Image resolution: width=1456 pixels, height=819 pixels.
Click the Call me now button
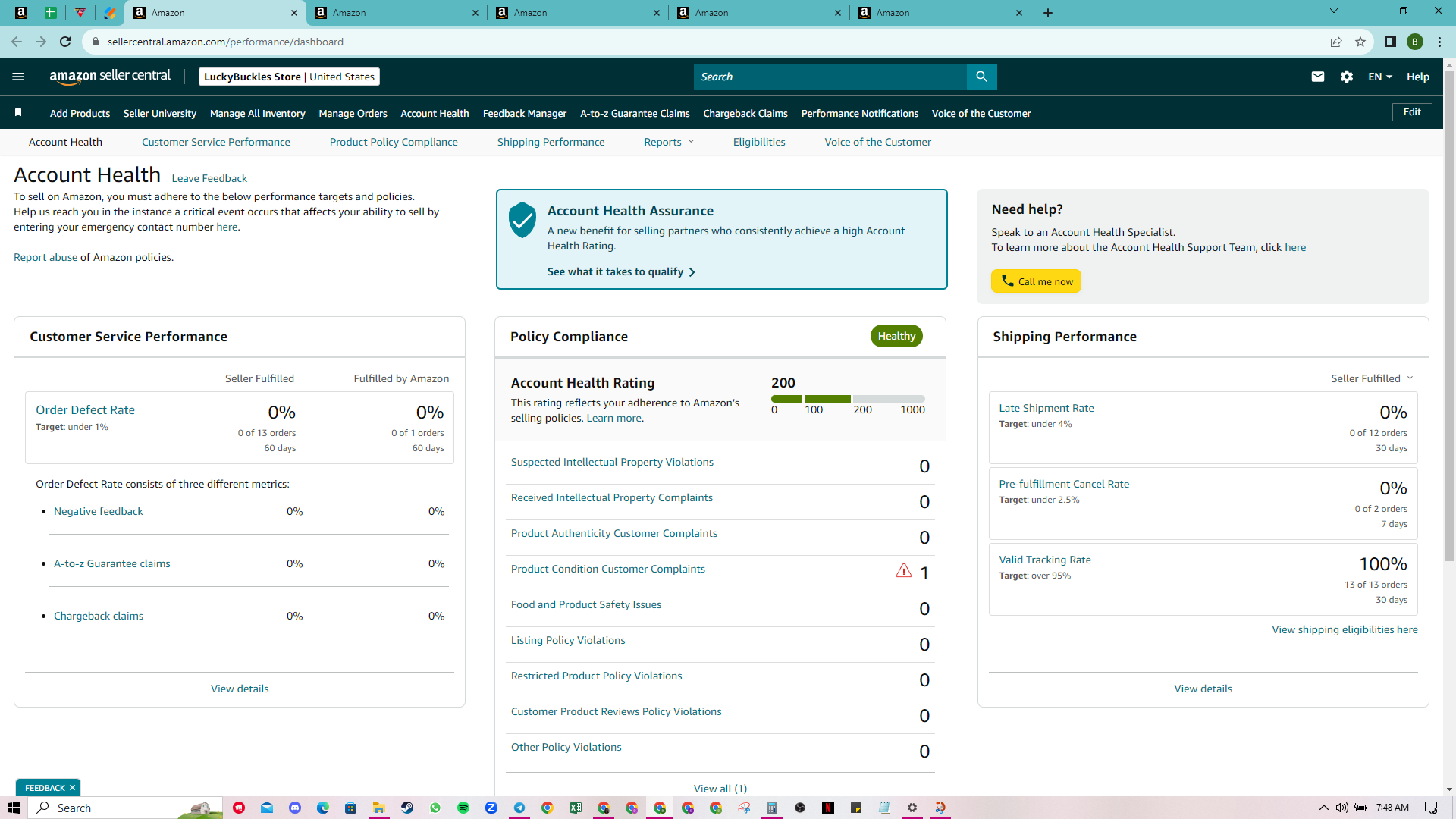1036,281
